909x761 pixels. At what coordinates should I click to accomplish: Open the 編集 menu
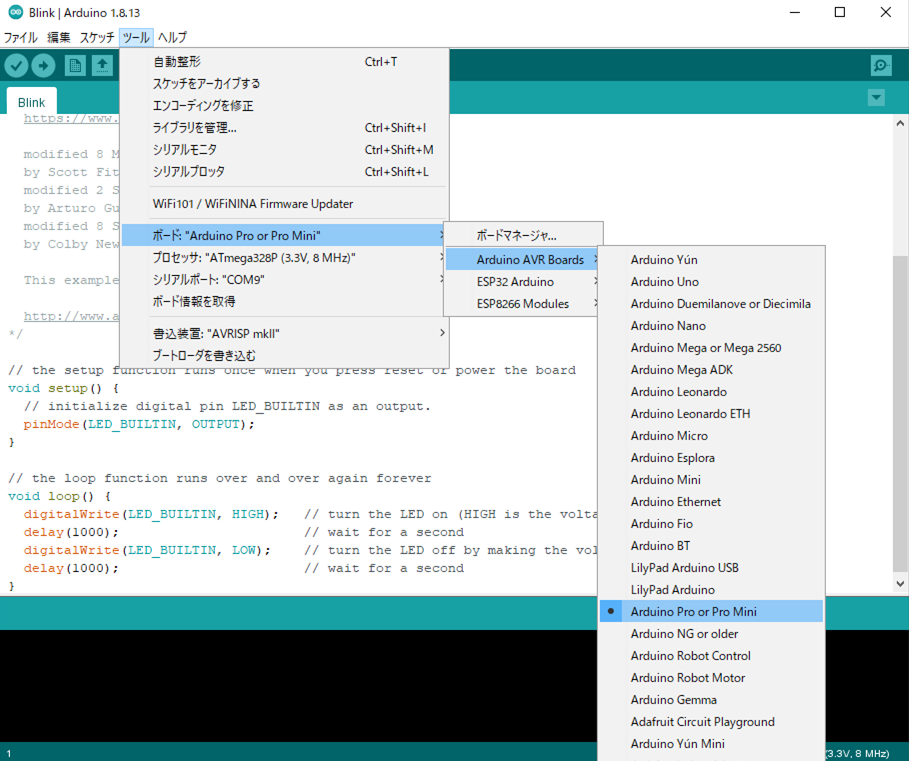point(59,38)
